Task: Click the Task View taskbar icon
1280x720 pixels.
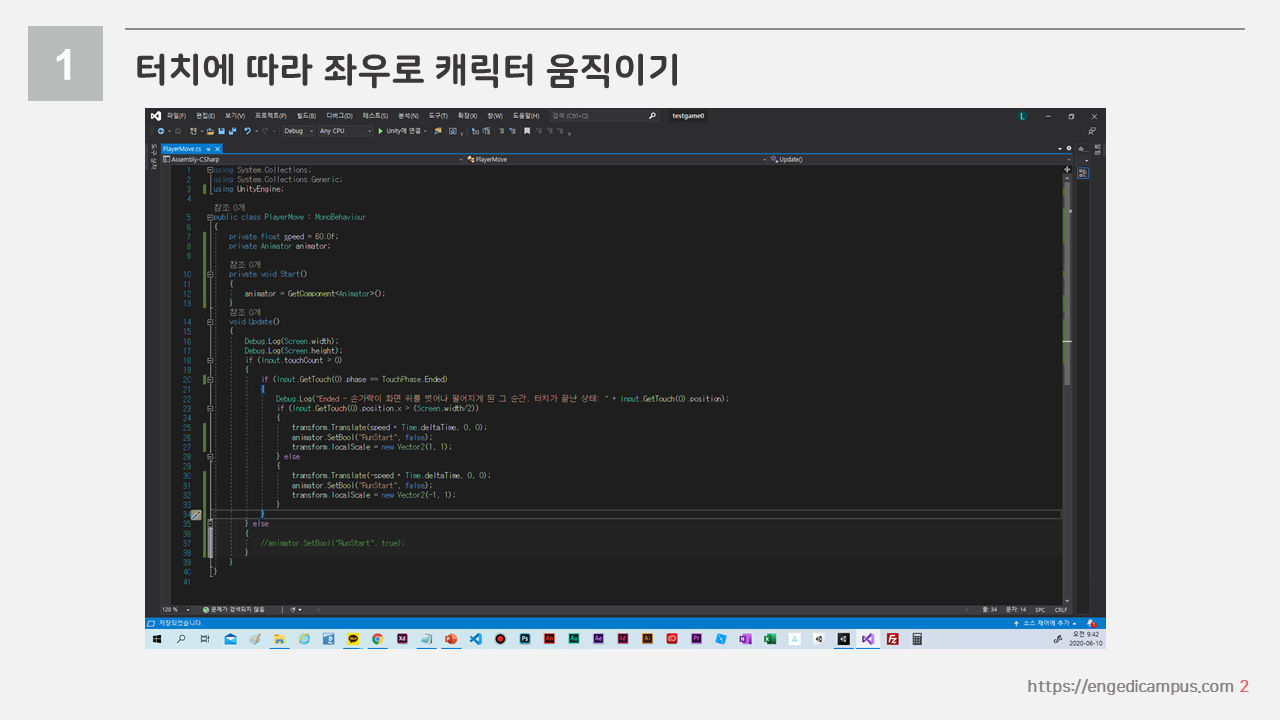Action: (205, 639)
